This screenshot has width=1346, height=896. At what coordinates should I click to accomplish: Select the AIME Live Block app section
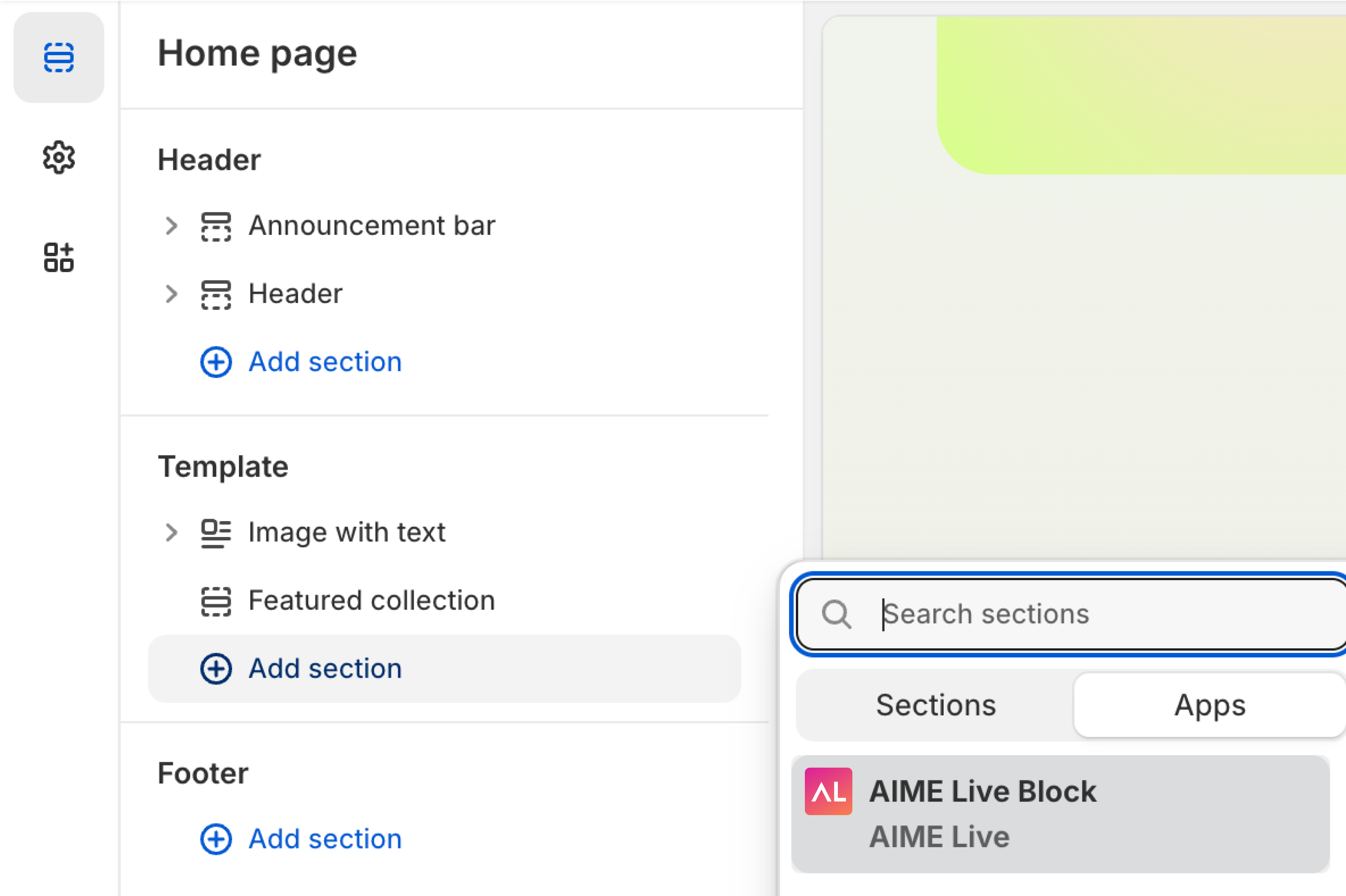(1061, 814)
